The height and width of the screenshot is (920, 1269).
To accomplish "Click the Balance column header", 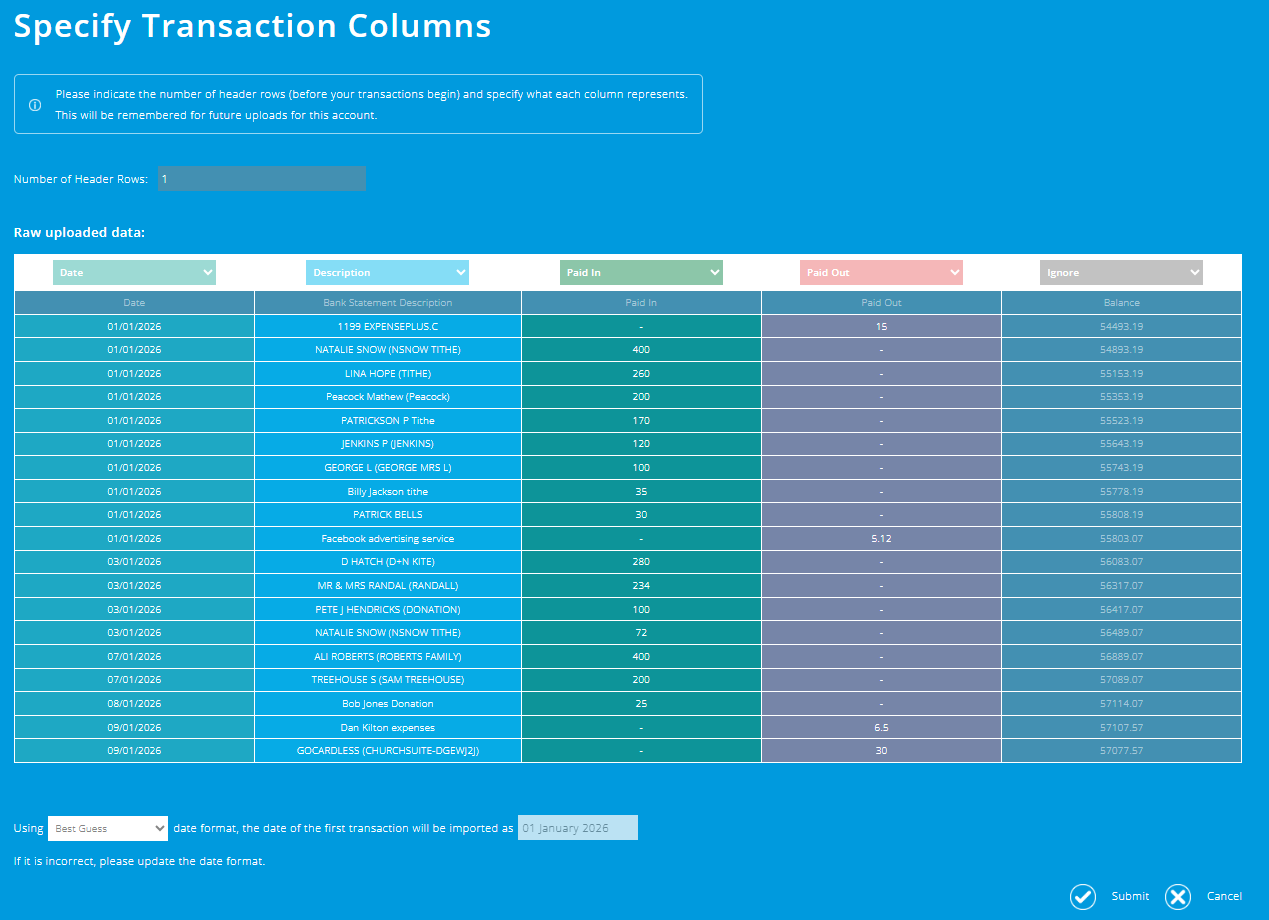I will 1121,302.
